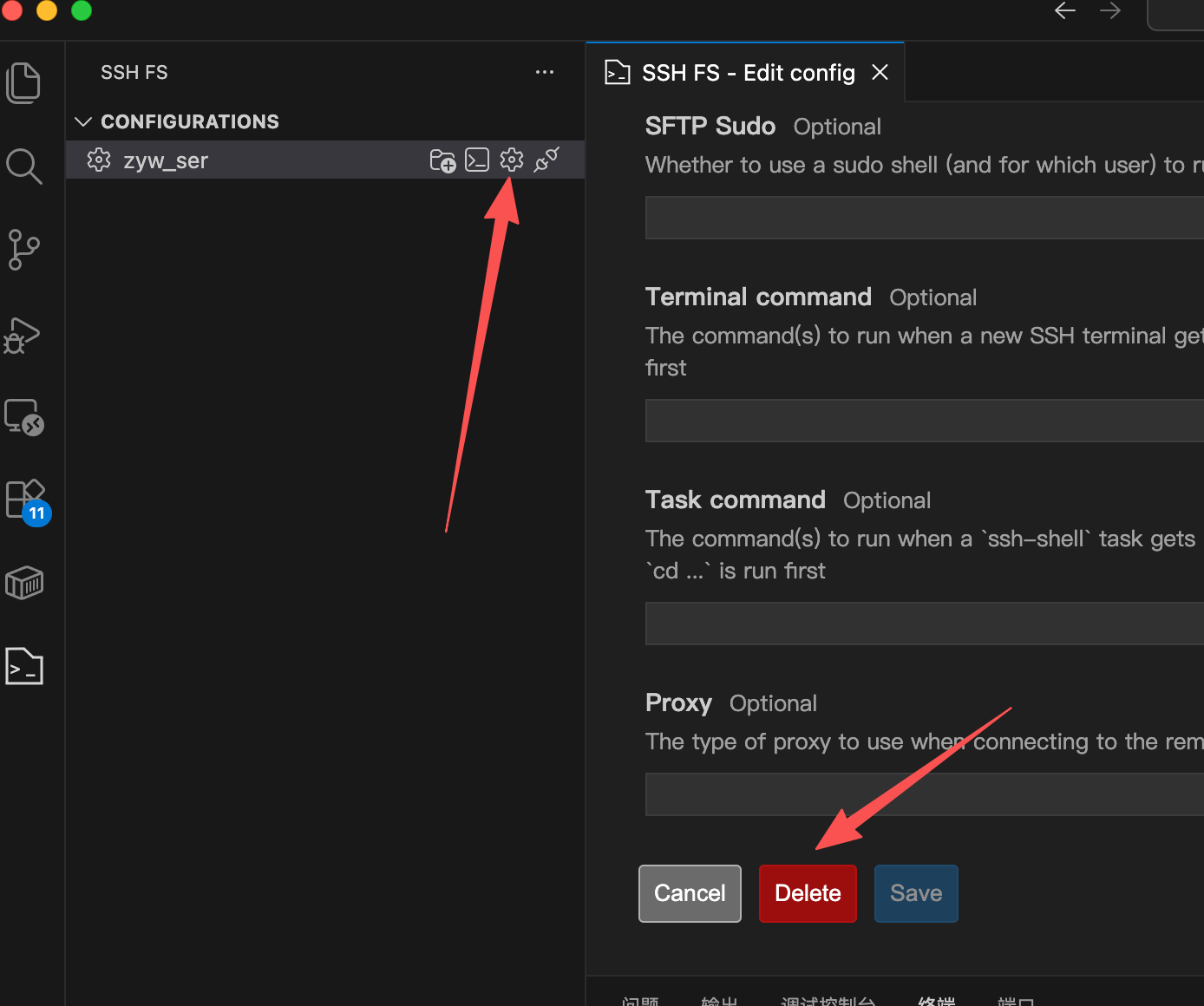1204x1006 pixels.
Task: Open the Proxy type field
Action: tap(925, 794)
